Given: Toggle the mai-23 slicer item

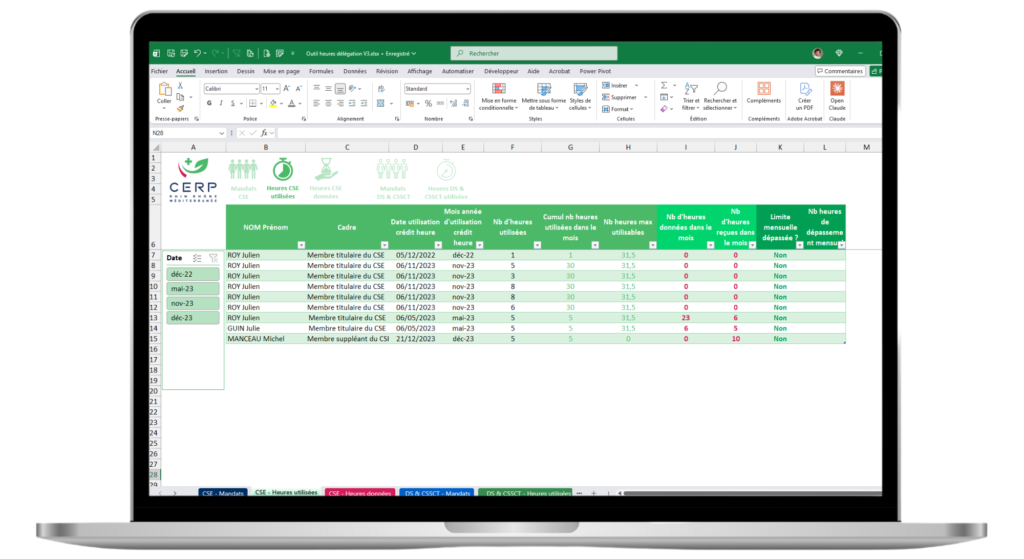Looking at the screenshot, I should (x=193, y=289).
